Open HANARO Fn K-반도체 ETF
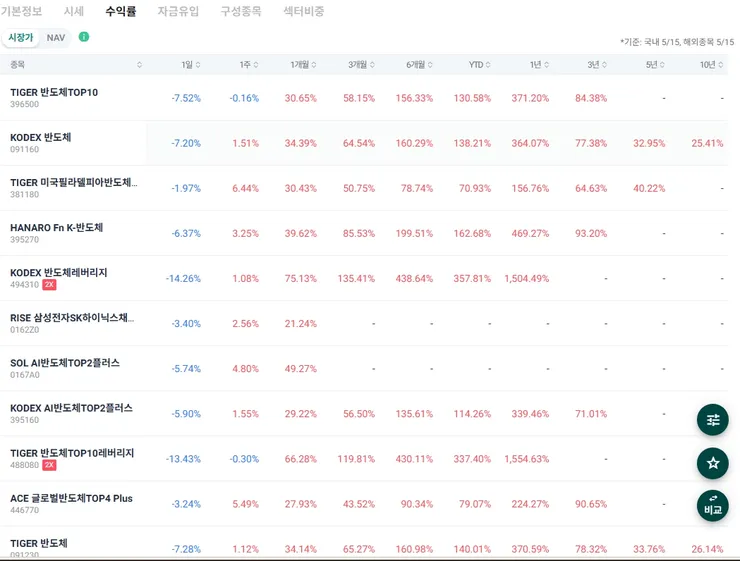The image size is (740, 561). [363, 233]
